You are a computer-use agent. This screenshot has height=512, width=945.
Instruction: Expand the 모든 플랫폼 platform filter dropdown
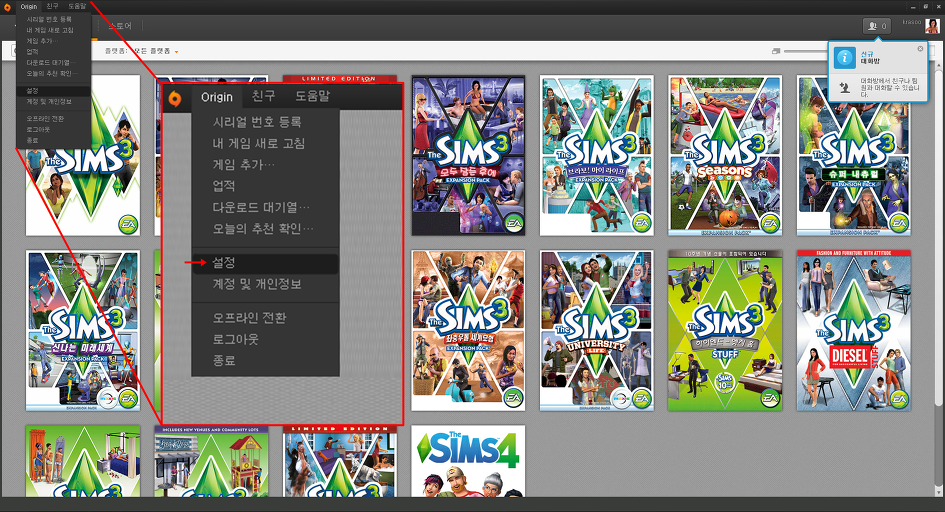155,51
